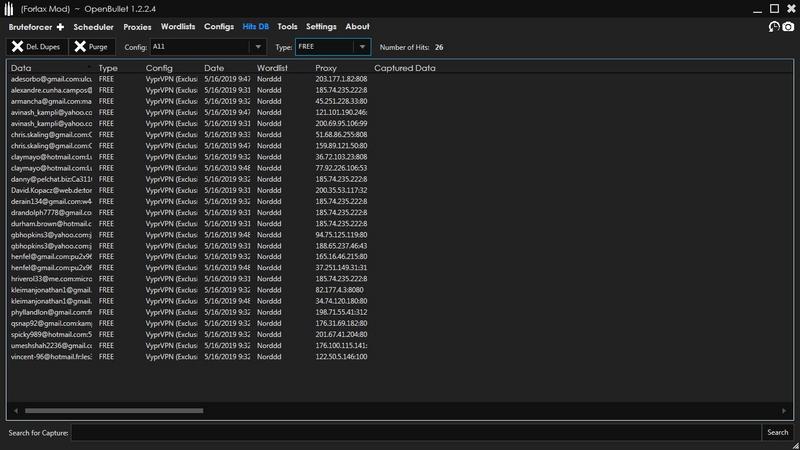Click the scroll left arrow of horizontal scrollbar
Viewport: 800px width, 450px height.
[x=16, y=411]
